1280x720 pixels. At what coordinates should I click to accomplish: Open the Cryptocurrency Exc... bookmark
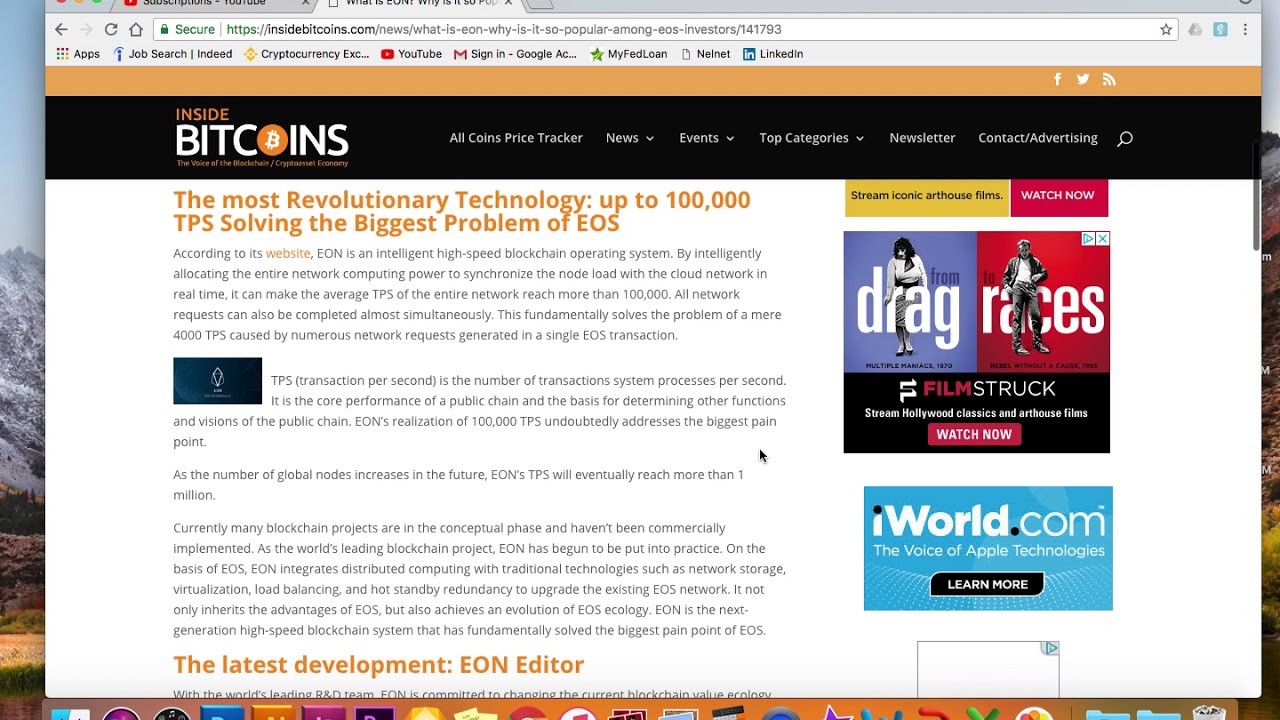tap(307, 54)
